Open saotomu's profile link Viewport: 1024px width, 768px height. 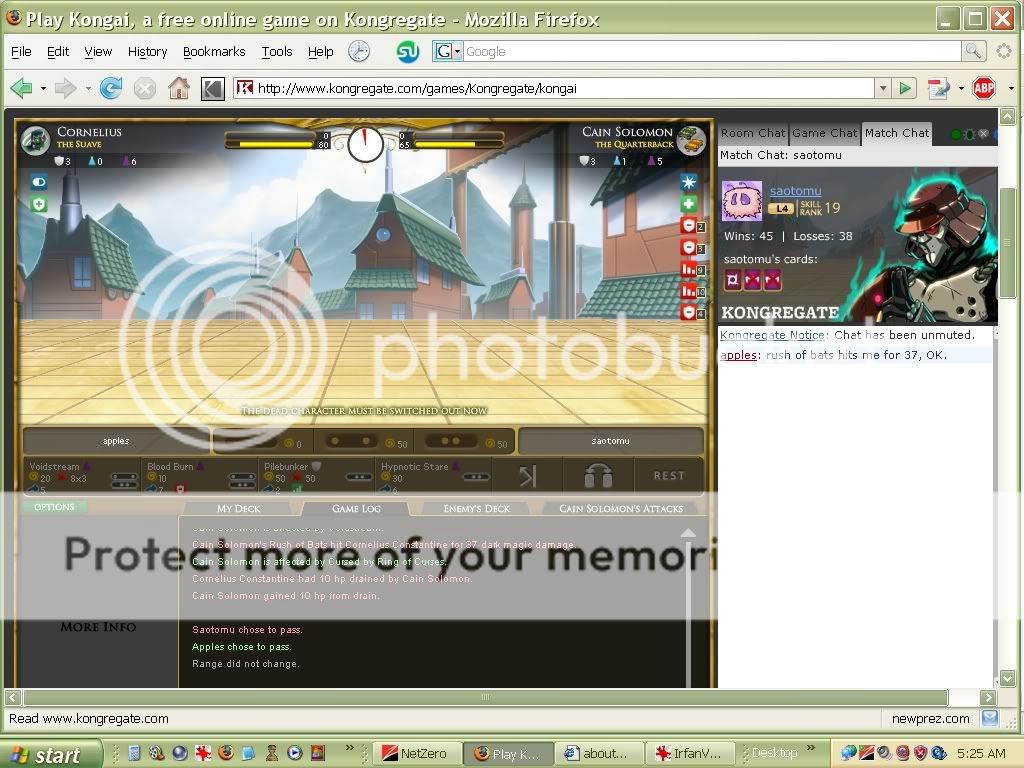(x=795, y=191)
